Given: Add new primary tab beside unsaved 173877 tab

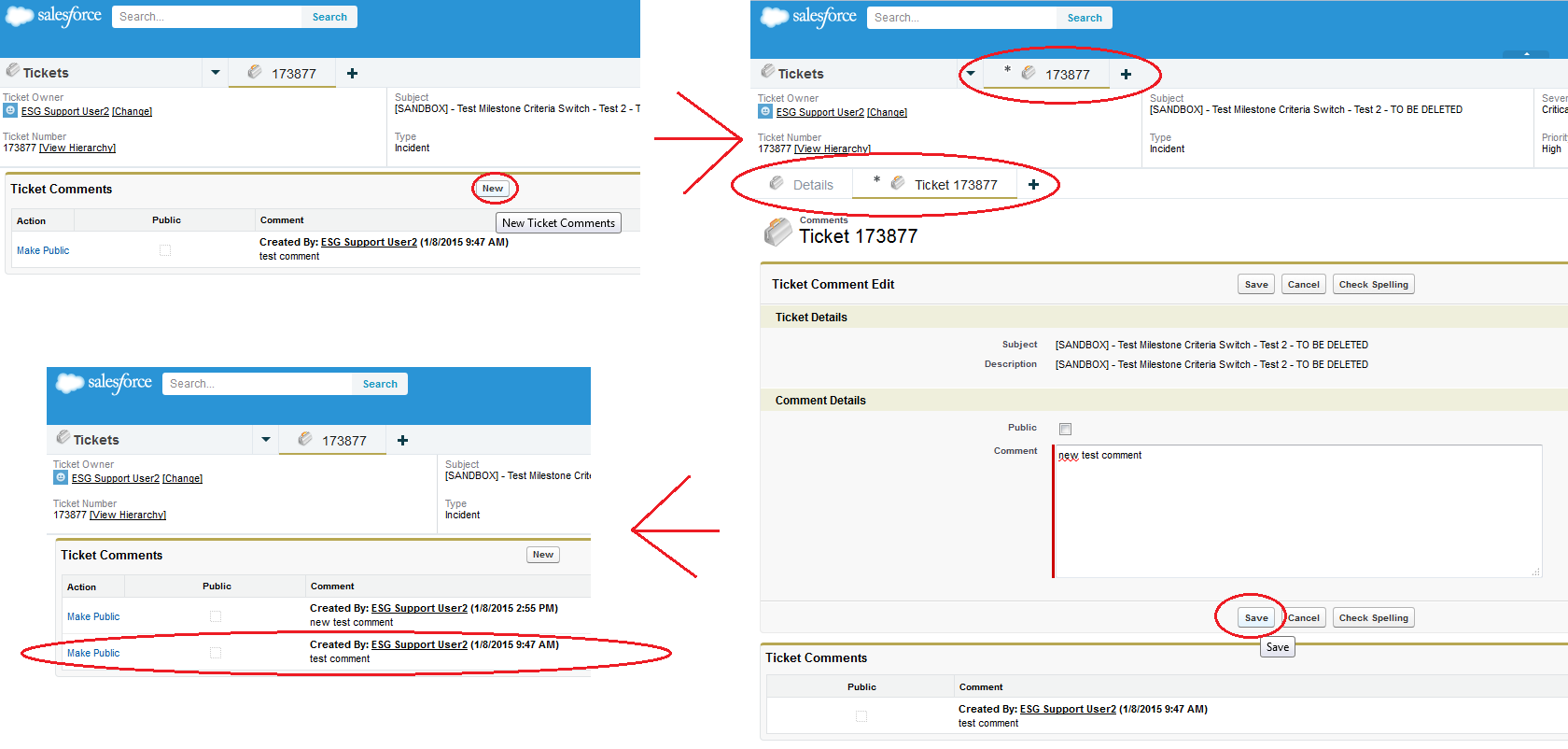Looking at the screenshot, I should (1126, 74).
